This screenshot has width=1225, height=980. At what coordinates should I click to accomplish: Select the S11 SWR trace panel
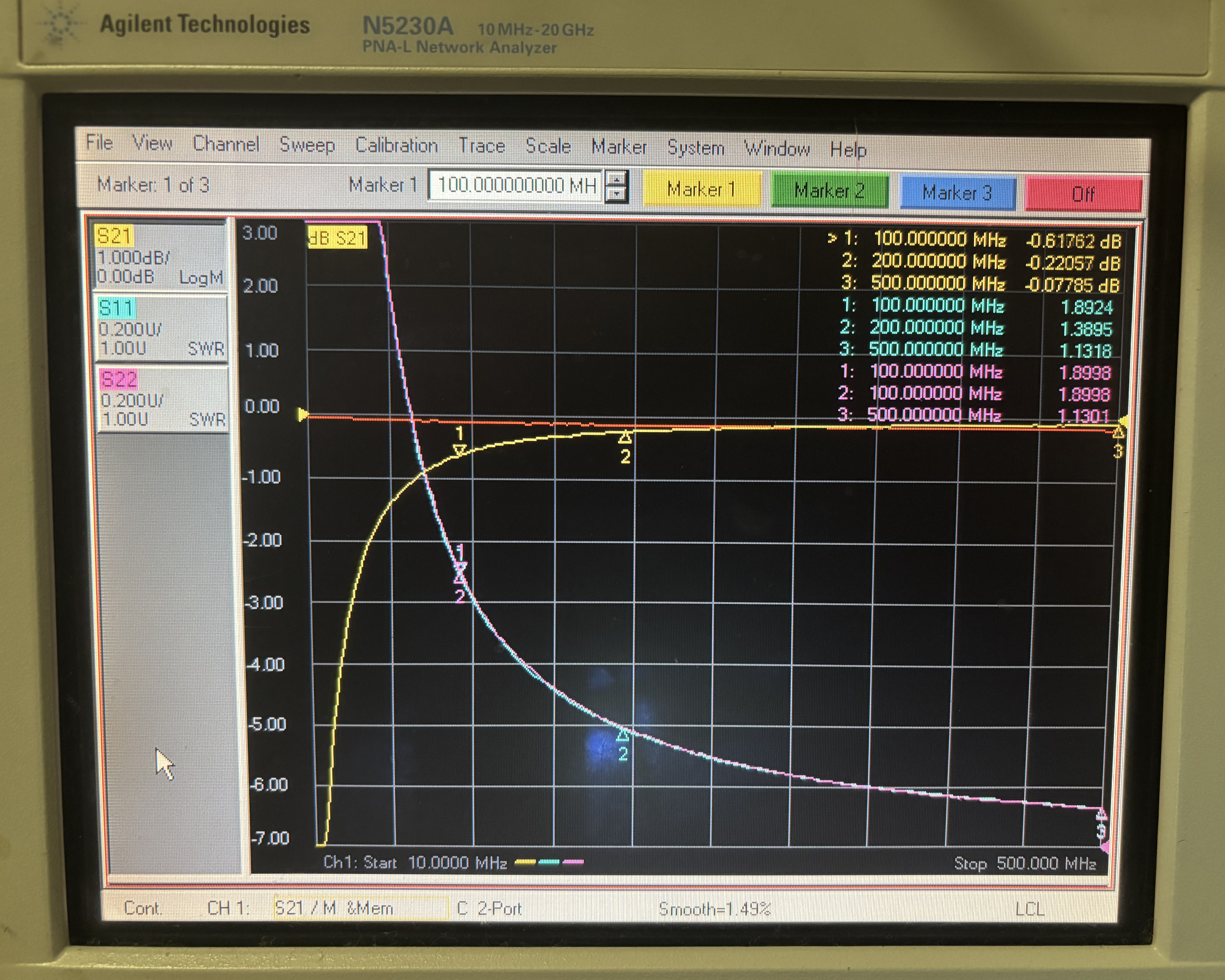click(x=161, y=328)
